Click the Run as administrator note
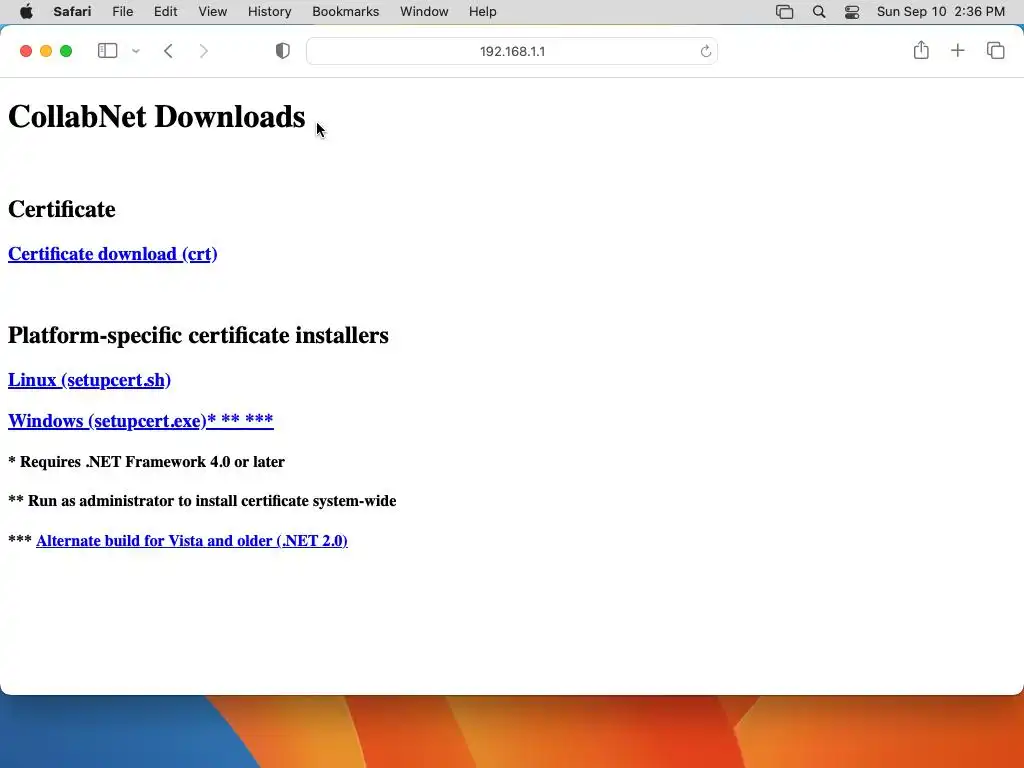Image resolution: width=1024 pixels, height=768 pixels. pos(202,501)
